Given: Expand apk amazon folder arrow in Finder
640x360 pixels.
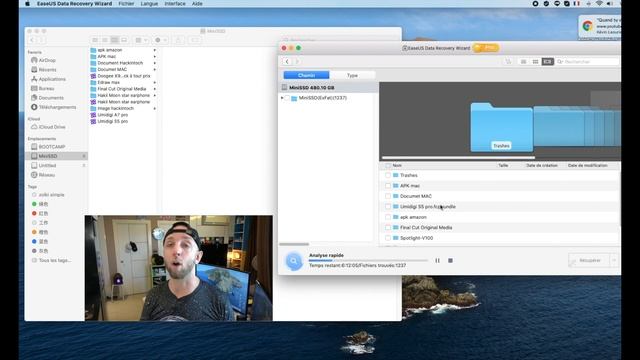Looking at the screenshot, I should pyautogui.click(x=155, y=50).
